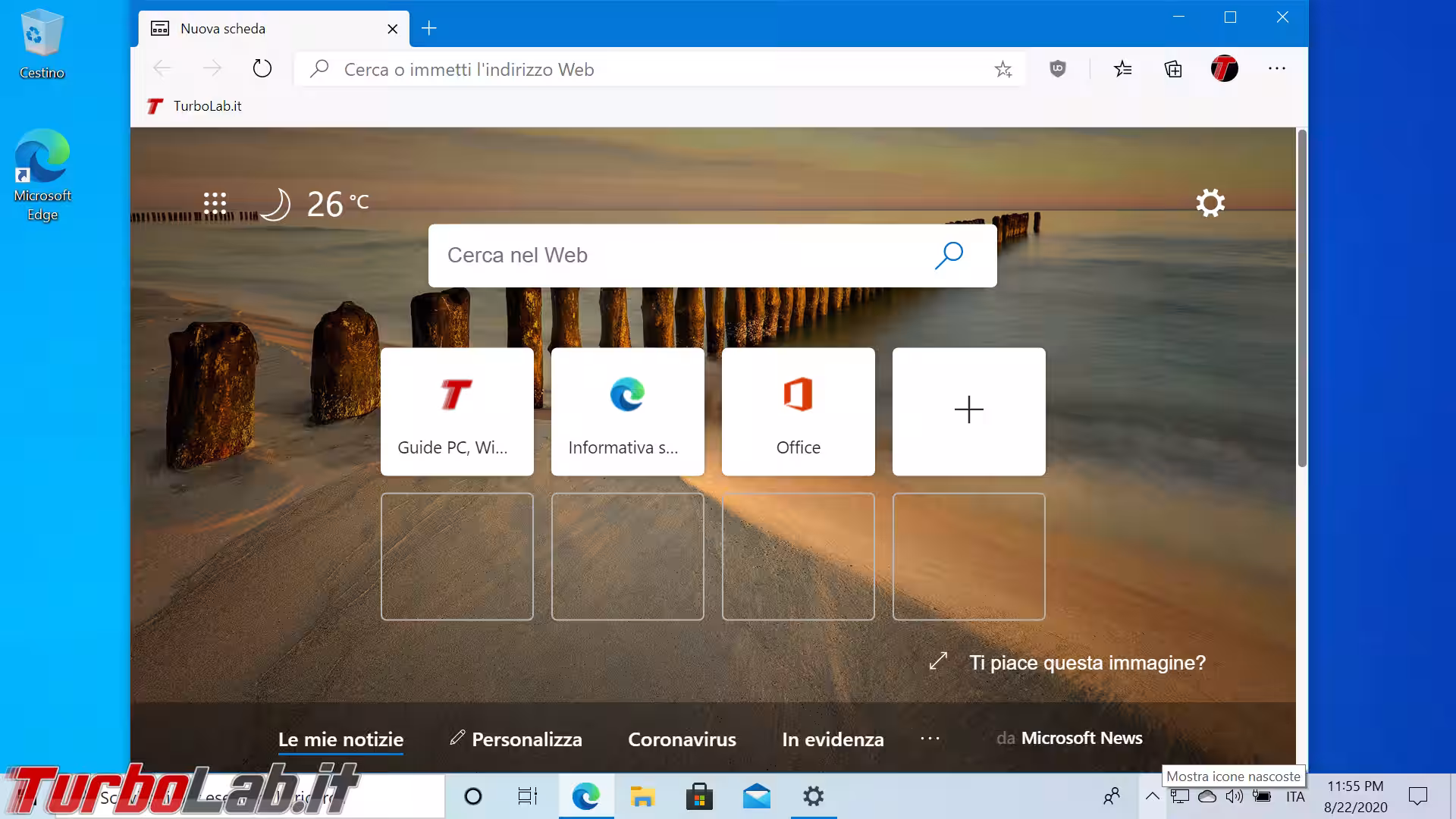
Task: Open a new tab with plus button
Action: point(429,29)
